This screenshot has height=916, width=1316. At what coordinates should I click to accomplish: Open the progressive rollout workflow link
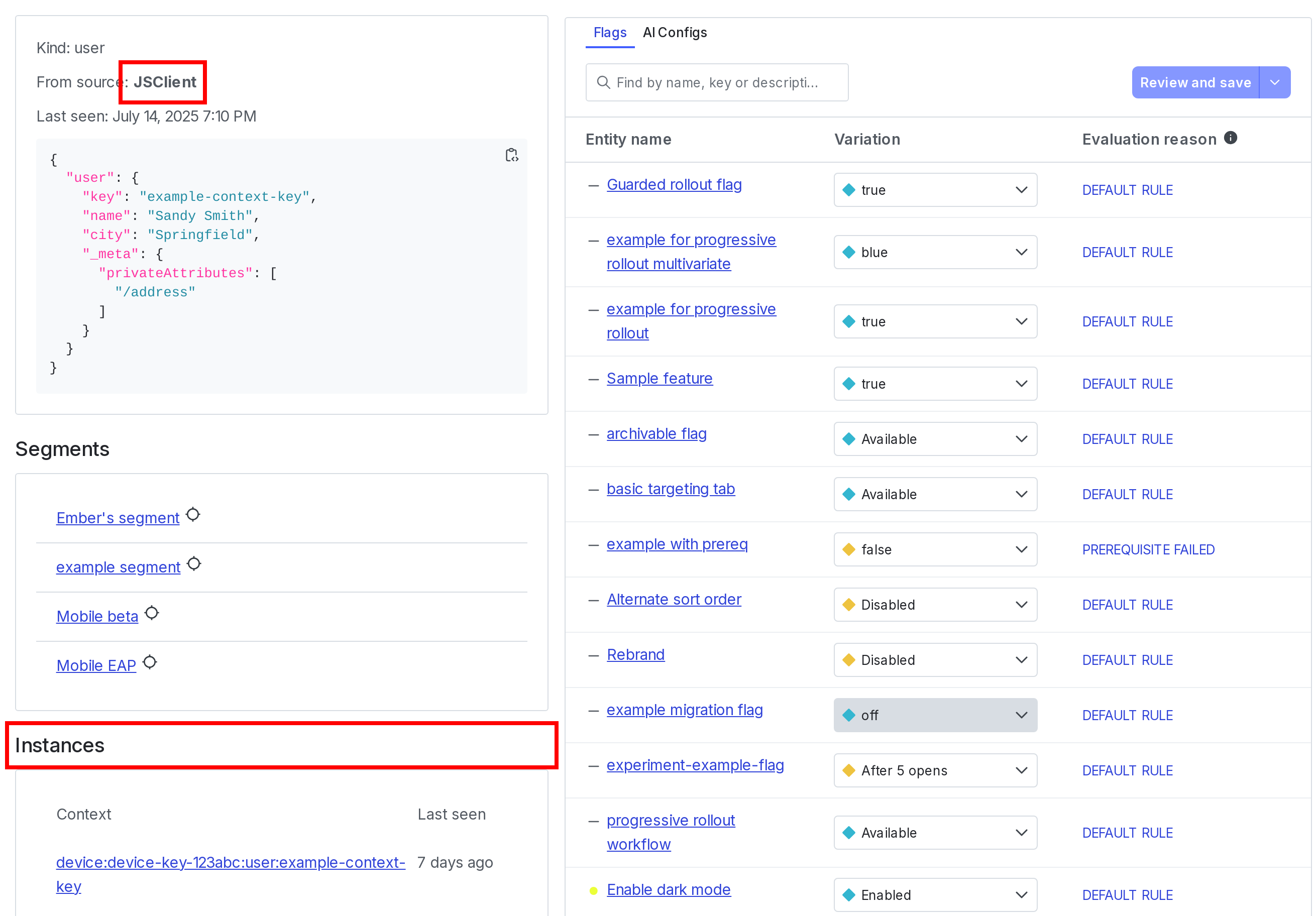671,832
